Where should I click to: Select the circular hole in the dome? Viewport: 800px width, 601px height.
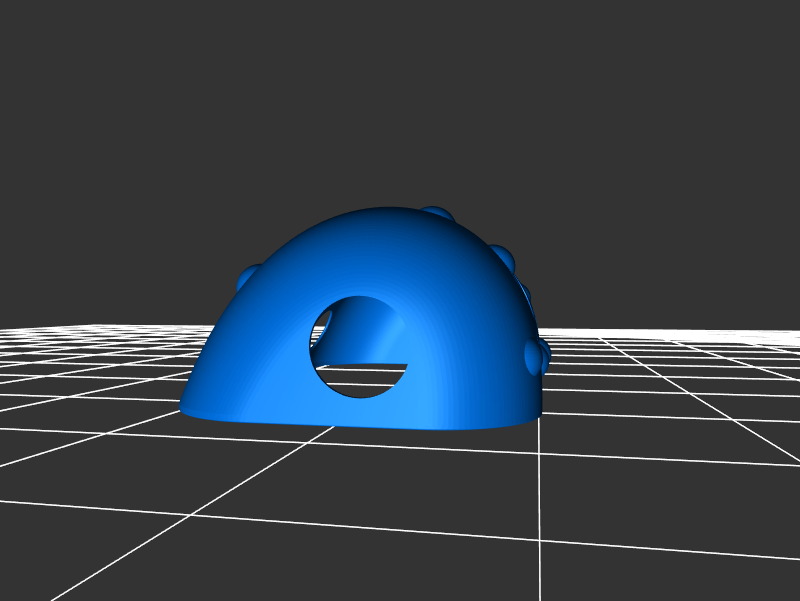pos(361,346)
